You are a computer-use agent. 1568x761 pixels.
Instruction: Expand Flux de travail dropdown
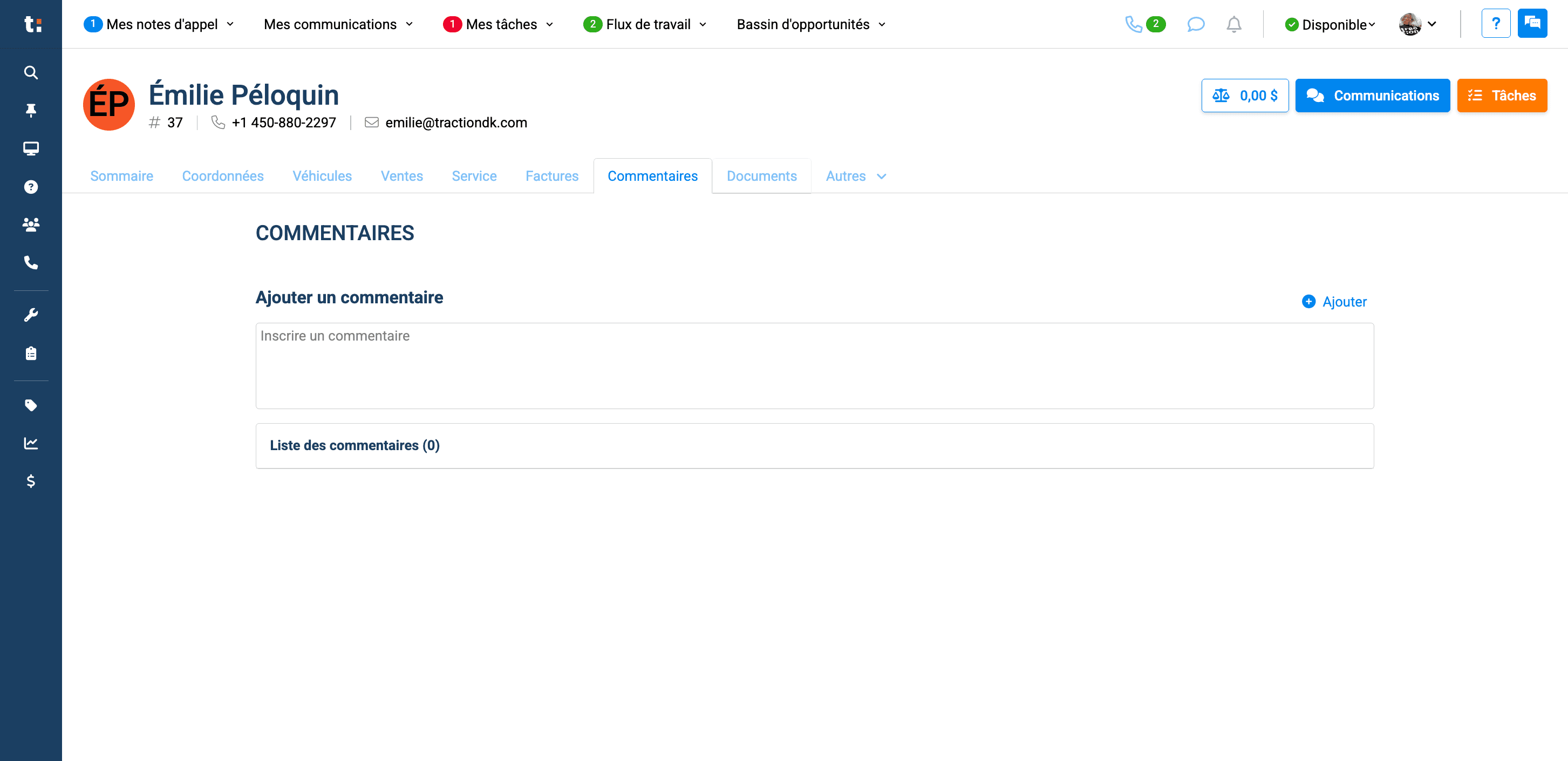coord(645,24)
